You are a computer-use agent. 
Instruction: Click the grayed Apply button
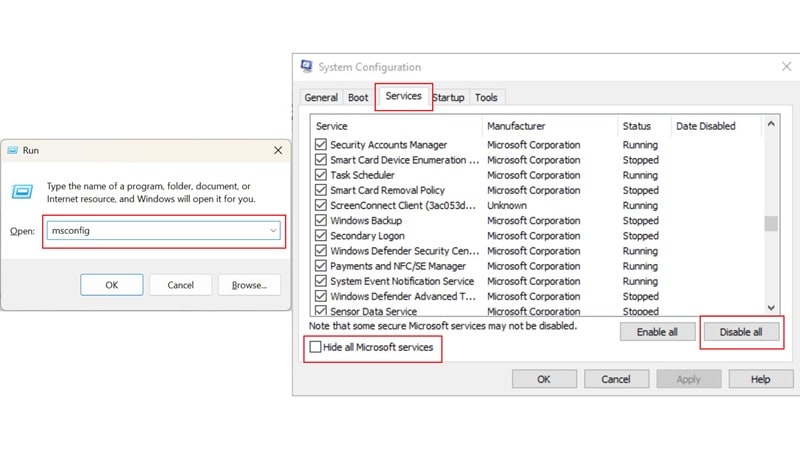pos(688,379)
